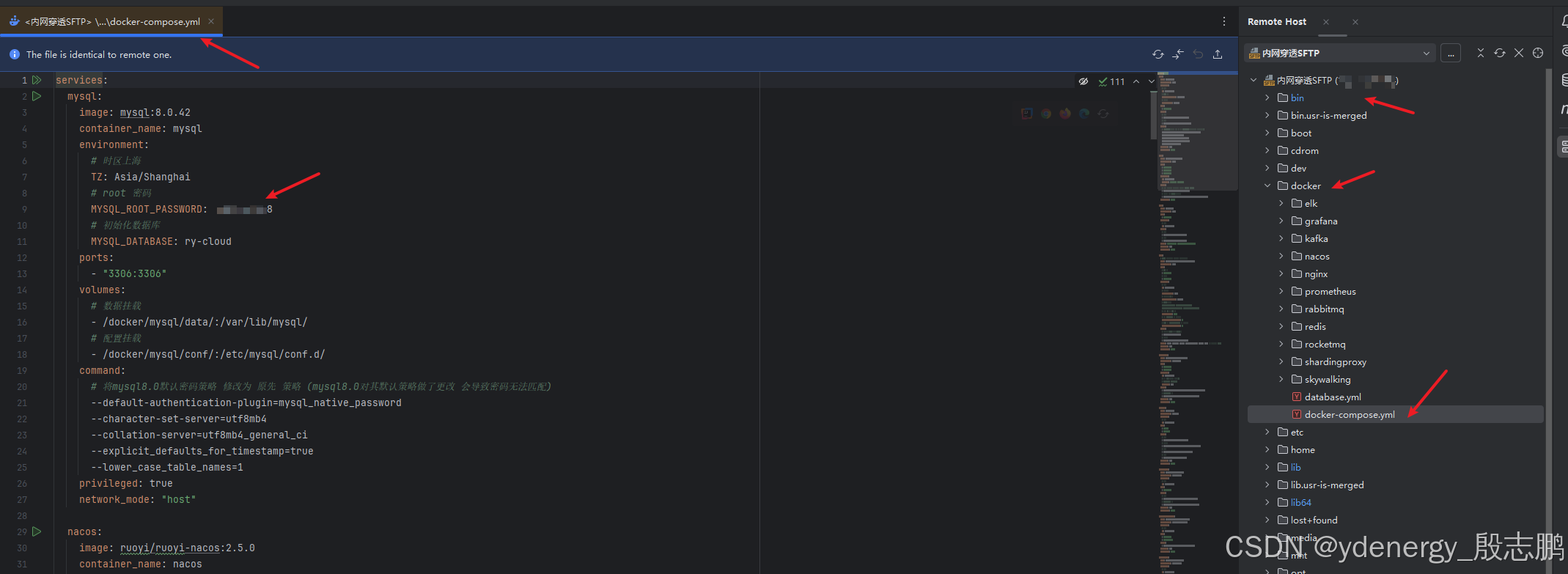The height and width of the screenshot is (574, 1568).
Task: Close the docker-compose.yml editor tab
Action: [x=211, y=21]
